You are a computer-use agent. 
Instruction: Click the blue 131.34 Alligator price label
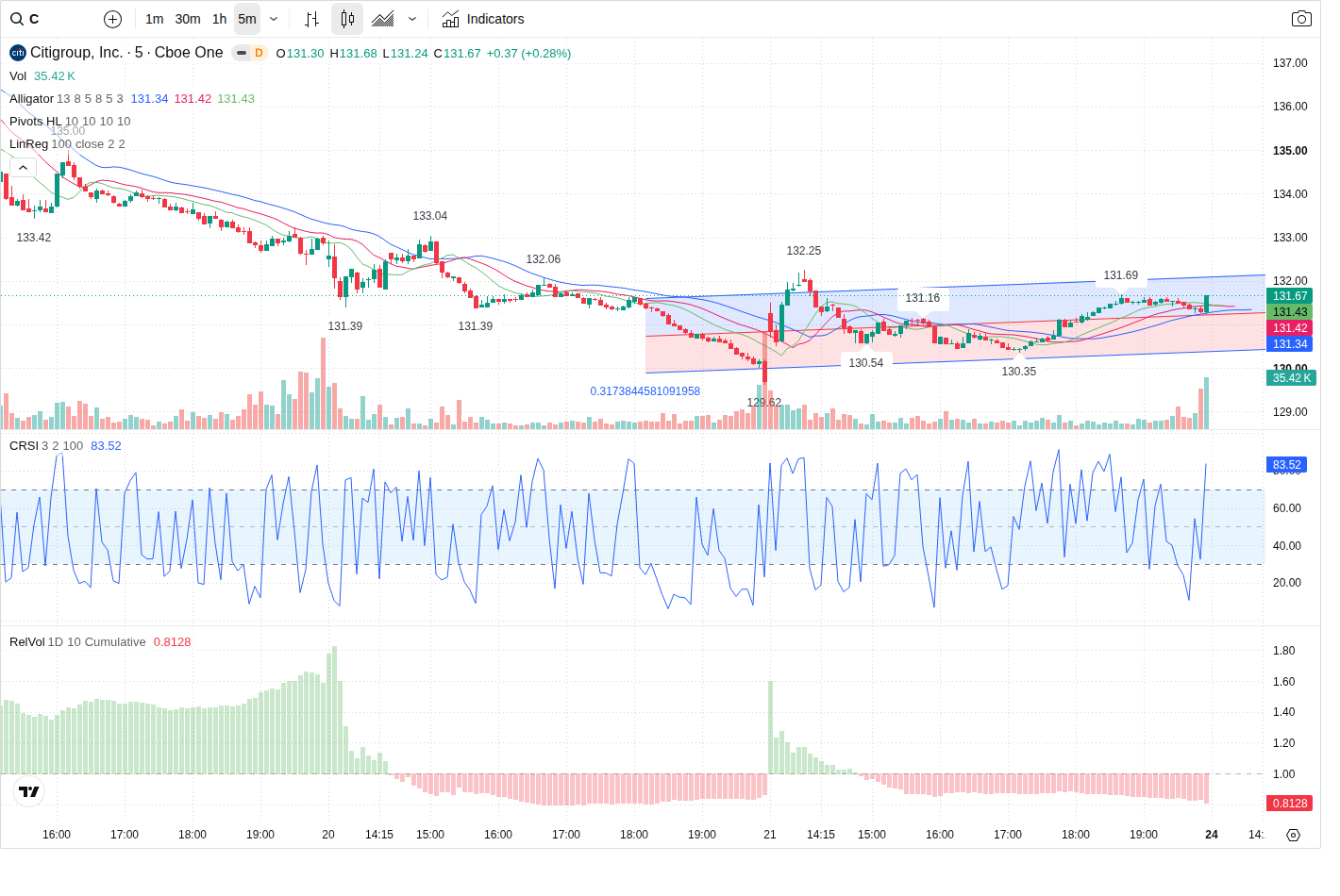(1289, 344)
